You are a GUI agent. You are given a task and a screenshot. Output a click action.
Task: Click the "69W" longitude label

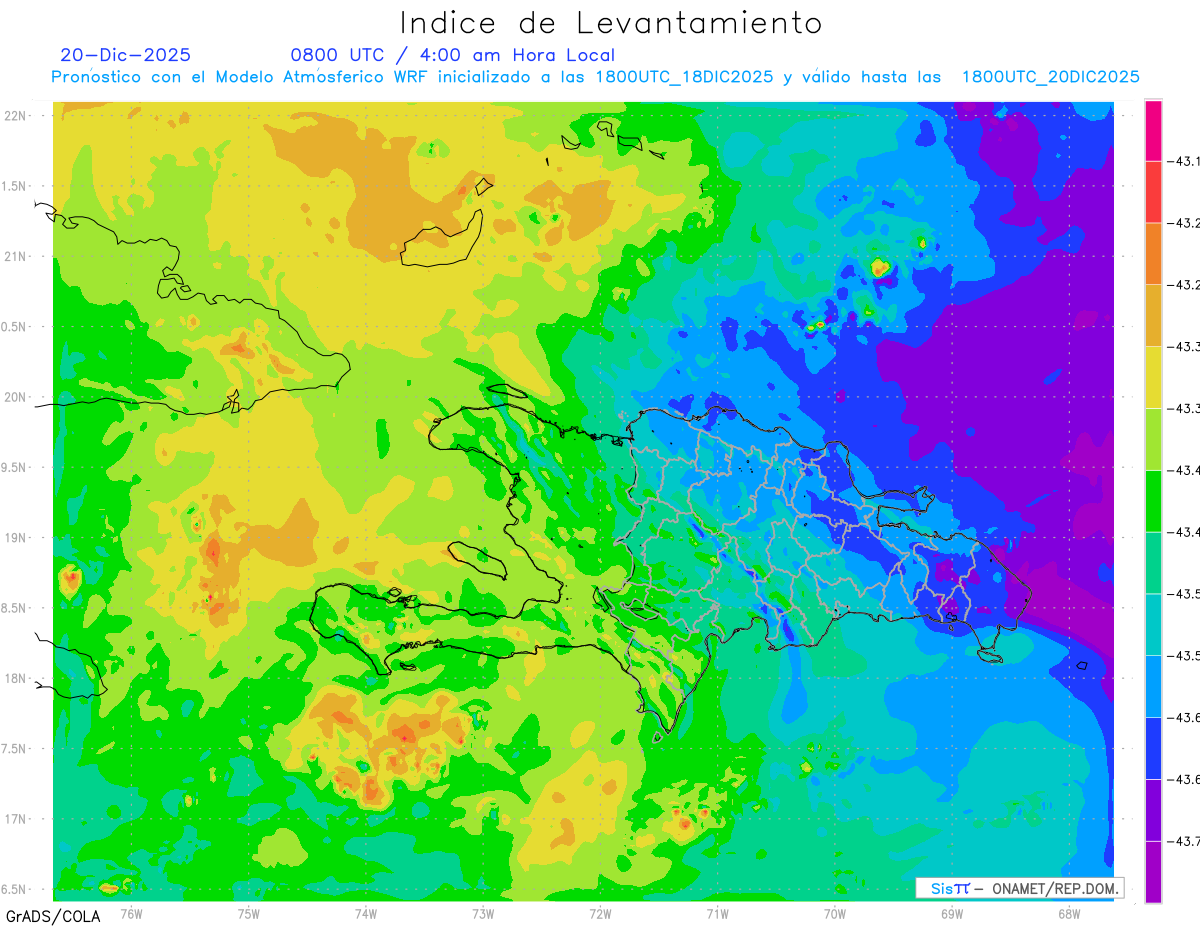[x=952, y=913]
